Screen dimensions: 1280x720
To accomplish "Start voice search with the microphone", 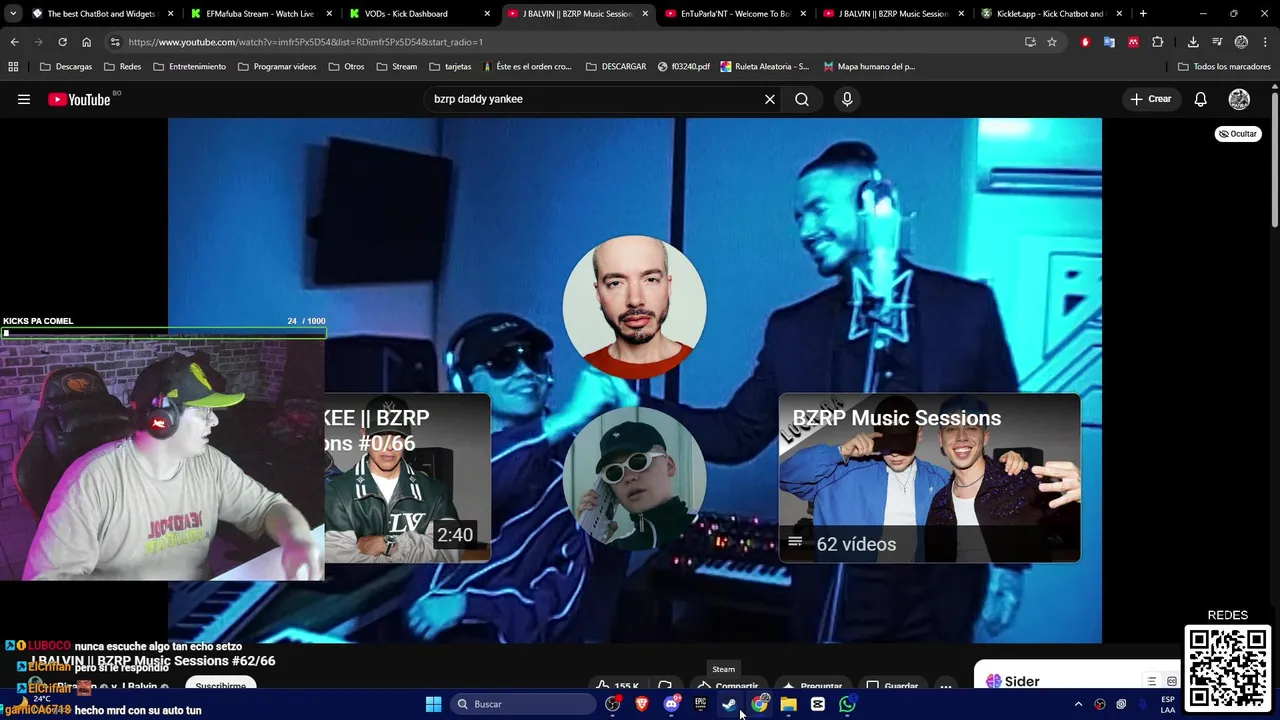I will pyautogui.click(x=847, y=99).
